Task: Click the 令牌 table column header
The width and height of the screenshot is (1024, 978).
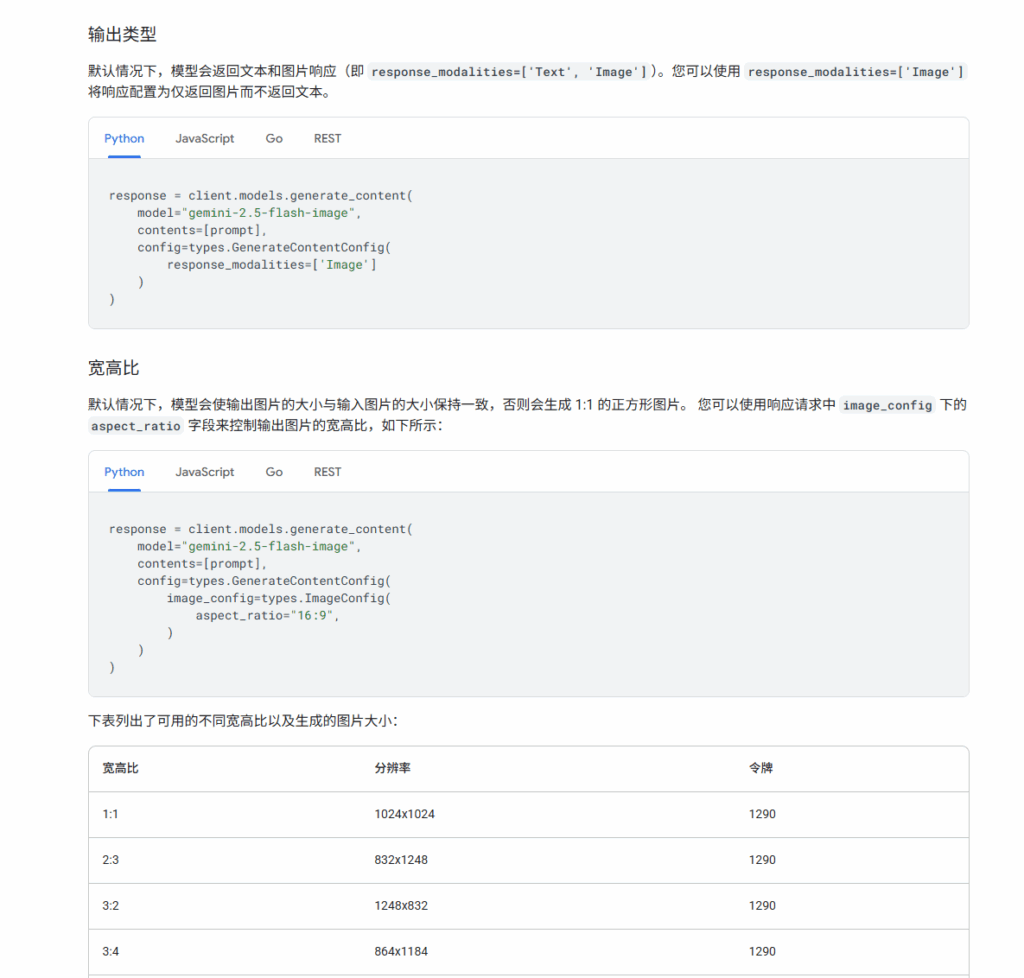Action: (760, 769)
